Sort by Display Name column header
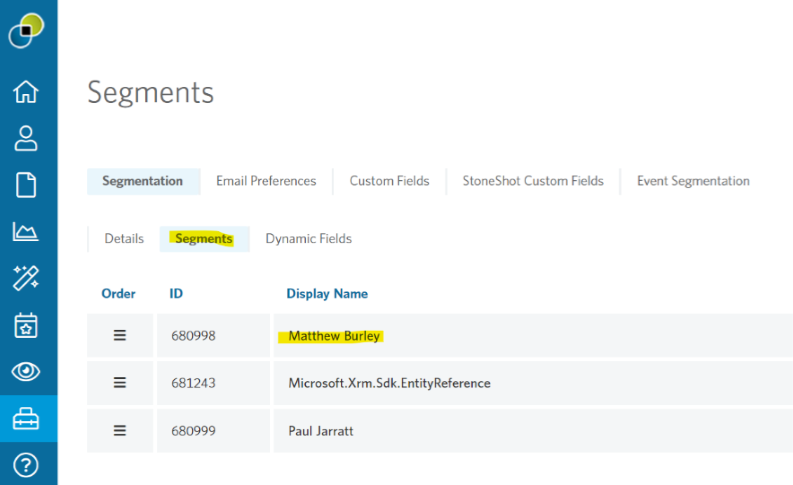Viewport: 793px width, 485px height. 327,294
